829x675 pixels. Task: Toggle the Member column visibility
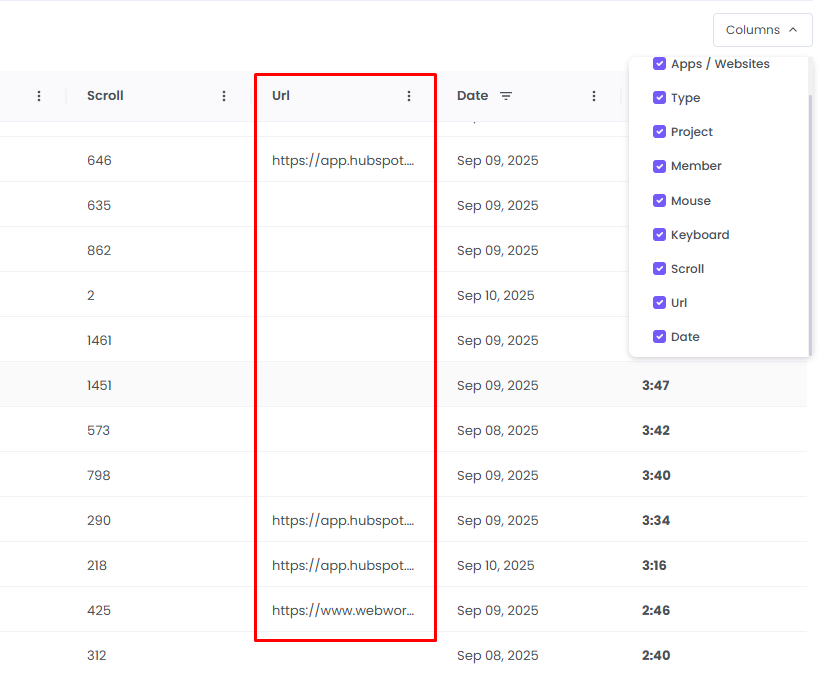point(659,165)
